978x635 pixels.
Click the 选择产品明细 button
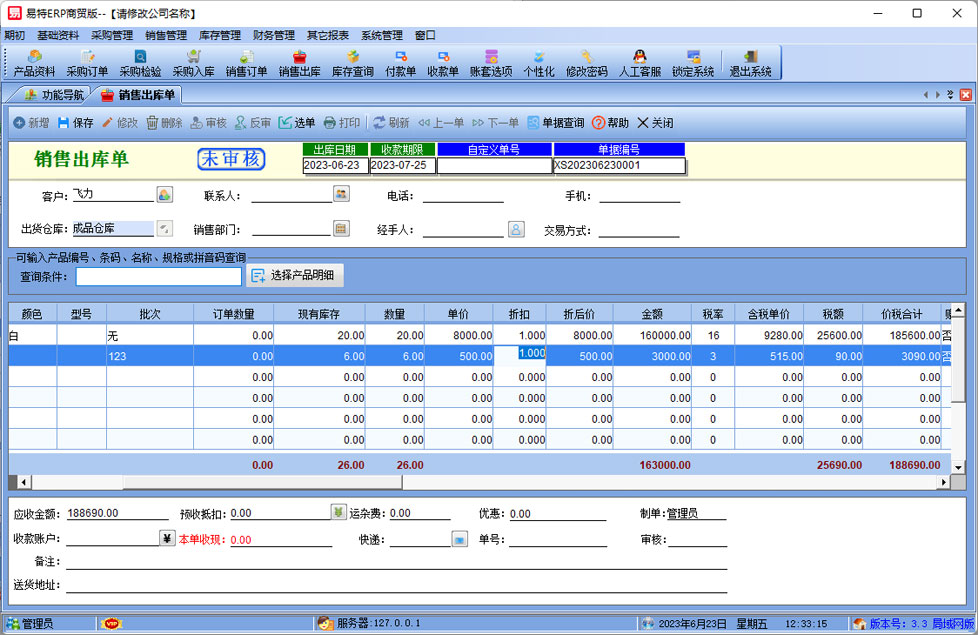295,276
